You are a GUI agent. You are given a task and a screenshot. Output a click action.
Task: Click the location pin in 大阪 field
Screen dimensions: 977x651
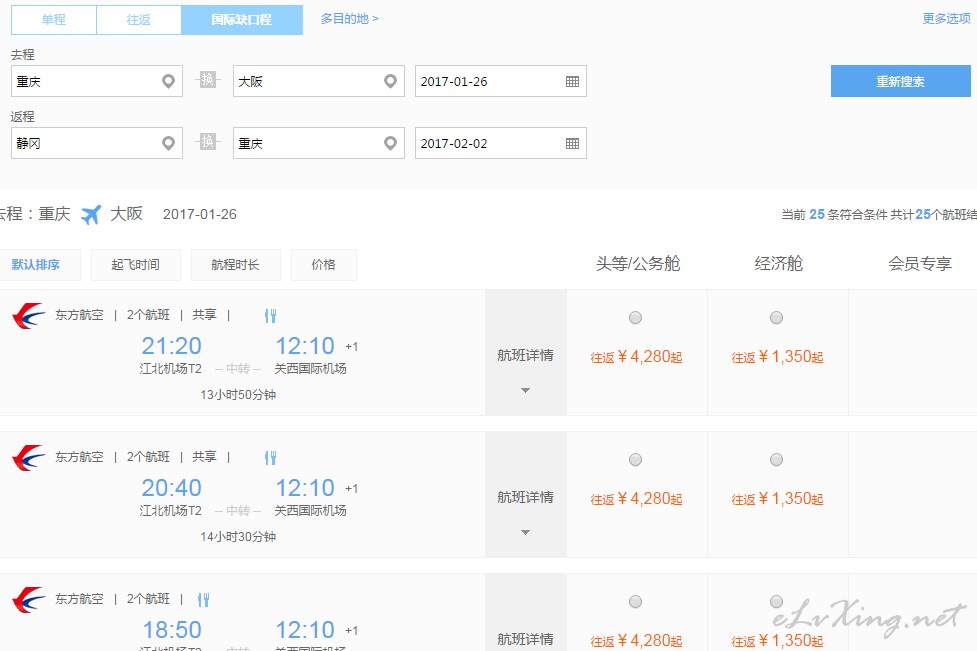coord(390,81)
